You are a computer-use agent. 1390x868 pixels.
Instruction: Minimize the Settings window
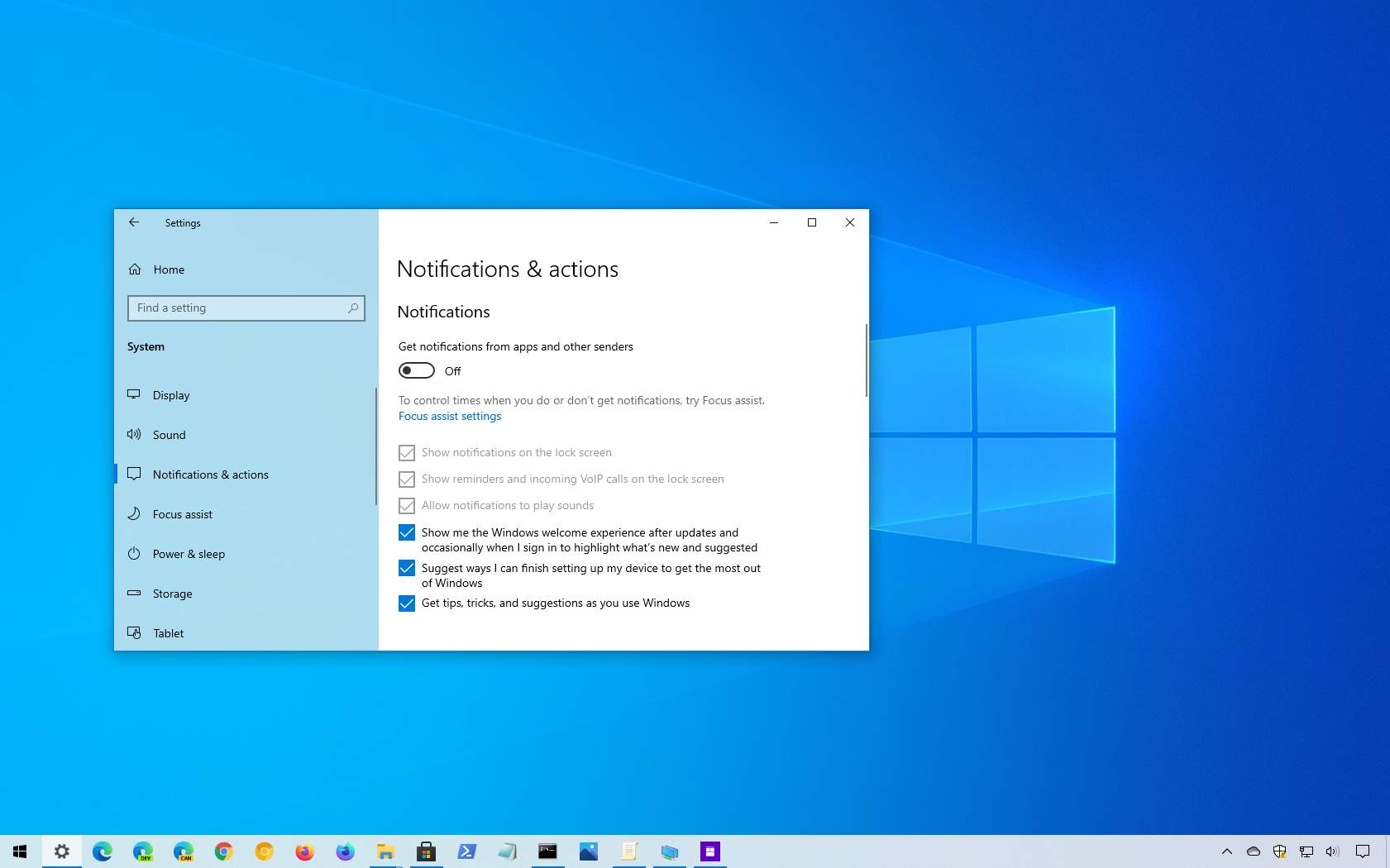pyautogui.click(x=774, y=222)
